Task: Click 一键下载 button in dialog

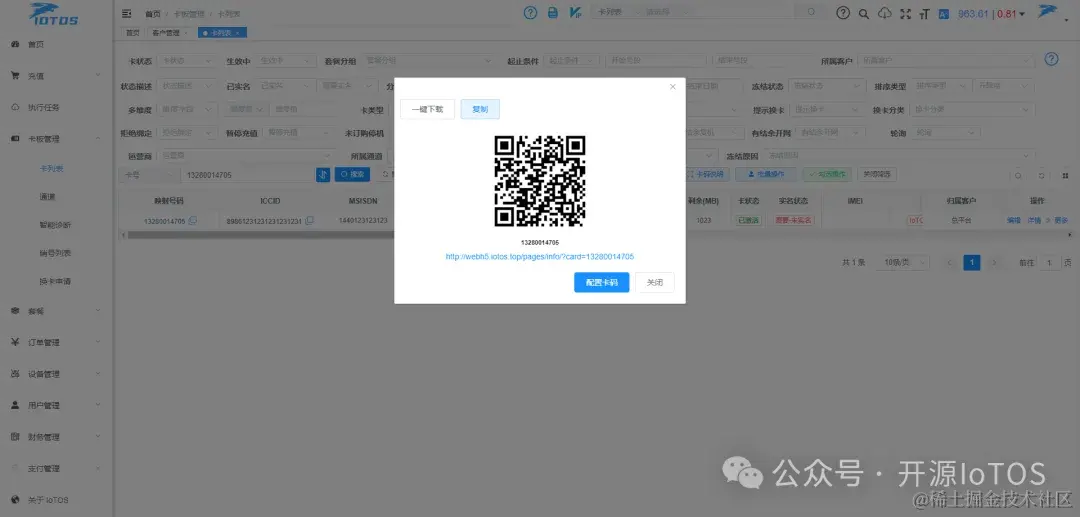Action: (428, 109)
